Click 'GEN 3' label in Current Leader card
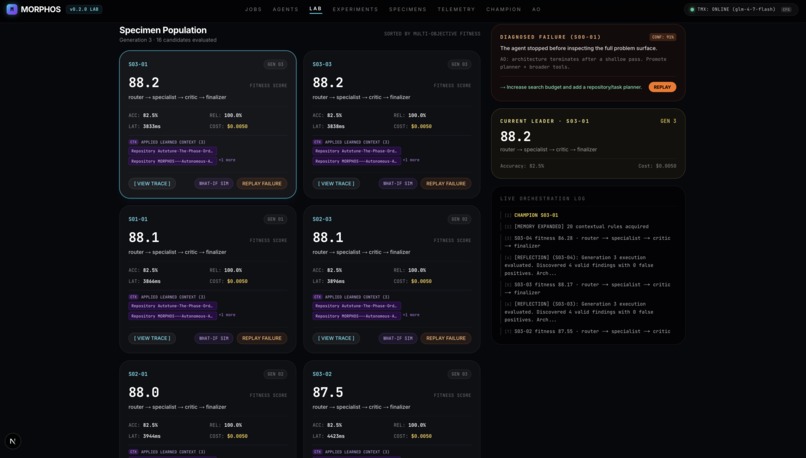 [668, 121]
